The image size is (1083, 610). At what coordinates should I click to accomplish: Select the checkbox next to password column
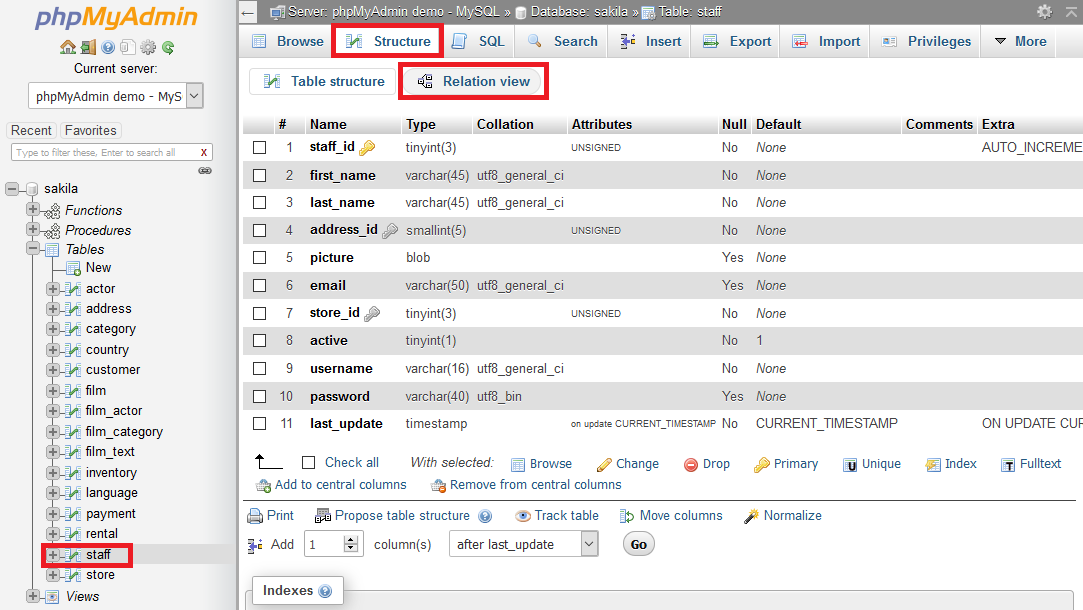(260, 396)
